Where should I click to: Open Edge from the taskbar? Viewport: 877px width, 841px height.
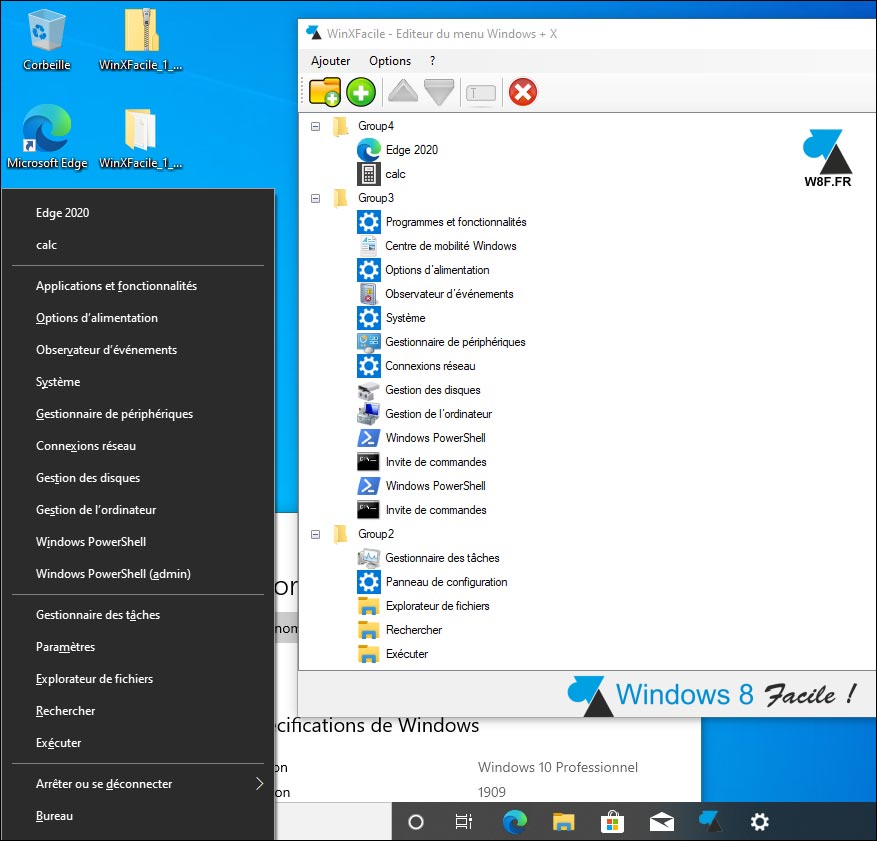[x=515, y=821]
